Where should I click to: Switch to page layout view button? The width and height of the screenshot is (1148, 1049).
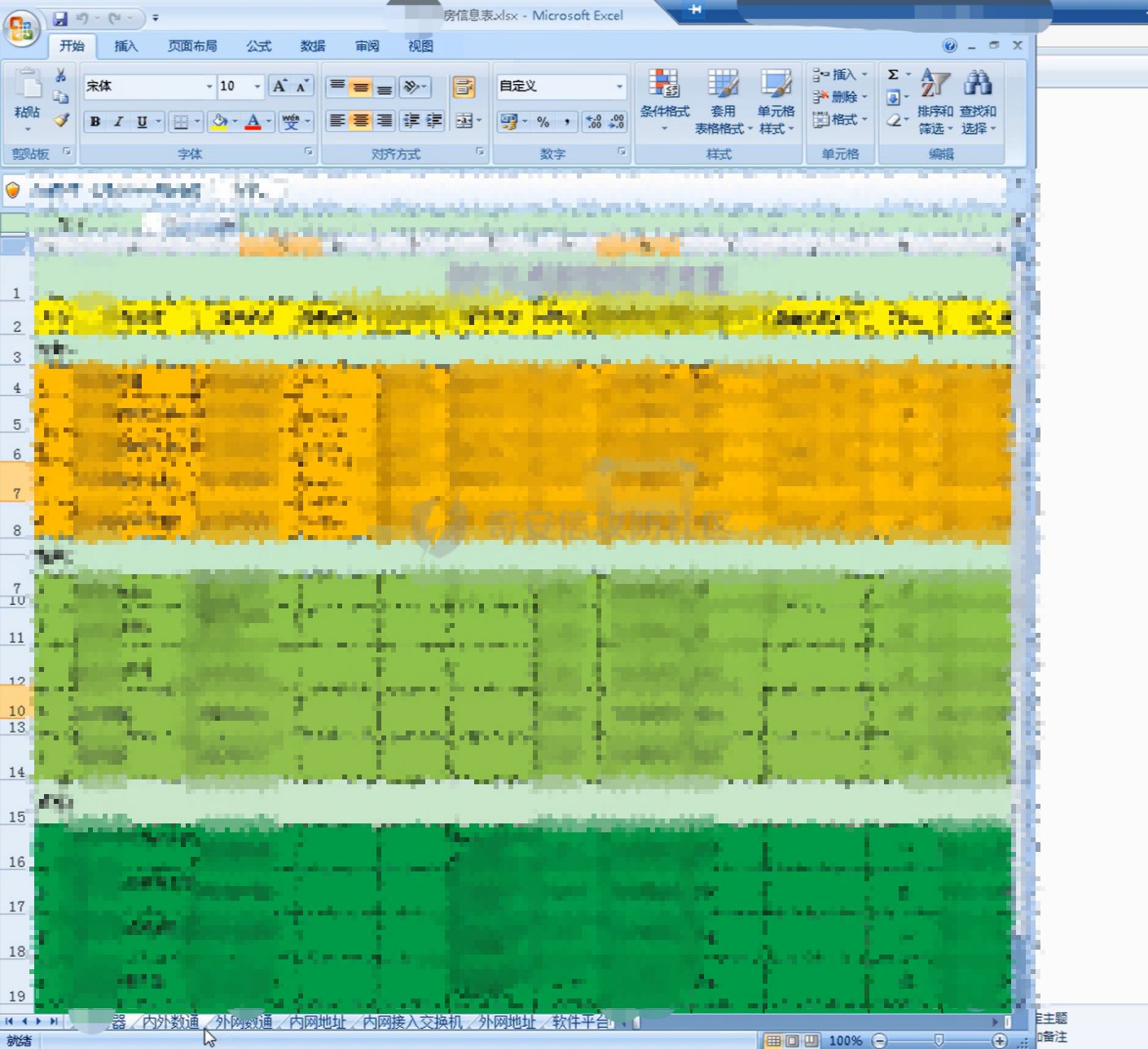point(792,1040)
